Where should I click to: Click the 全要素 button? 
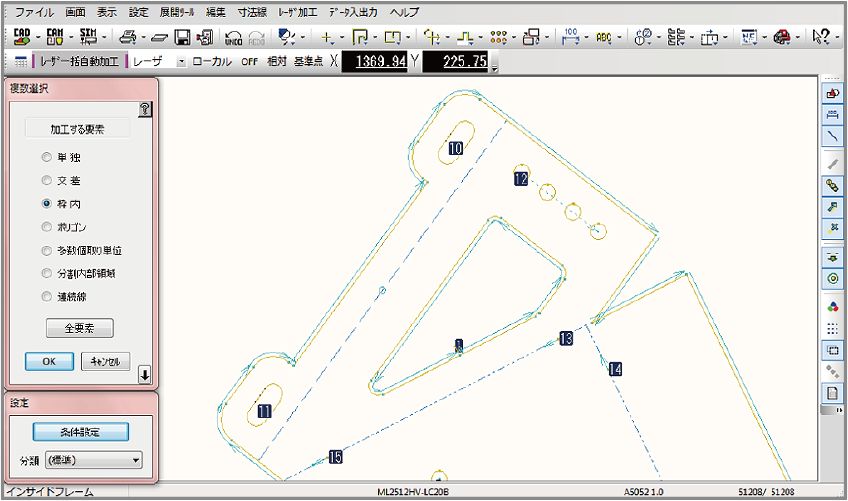click(x=80, y=328)
